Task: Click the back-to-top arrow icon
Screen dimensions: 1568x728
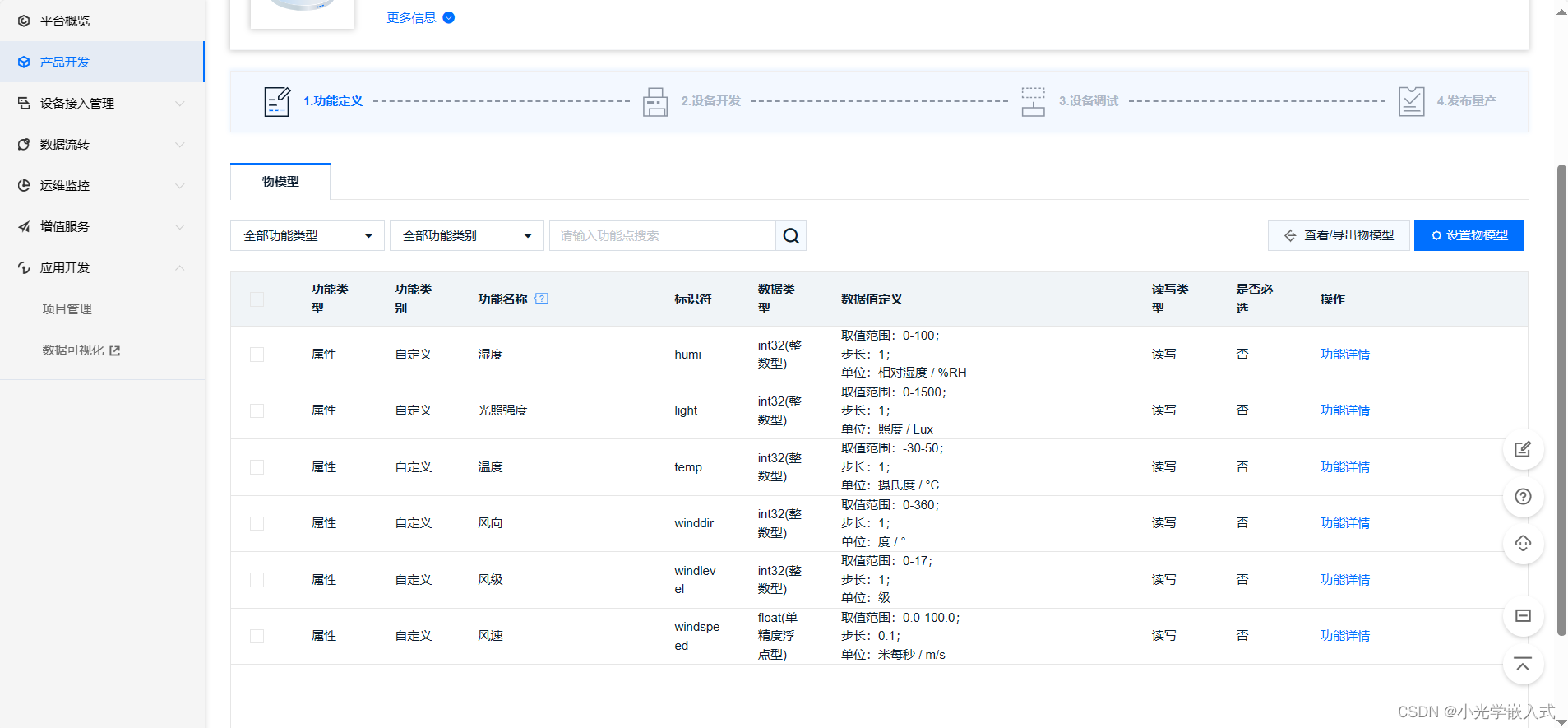Action: [x=1523, y=665]
